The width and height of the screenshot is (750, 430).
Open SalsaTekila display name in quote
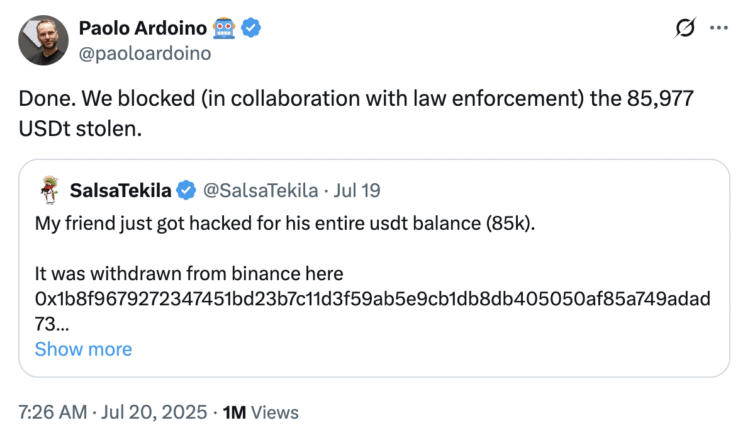pos(120,190)
